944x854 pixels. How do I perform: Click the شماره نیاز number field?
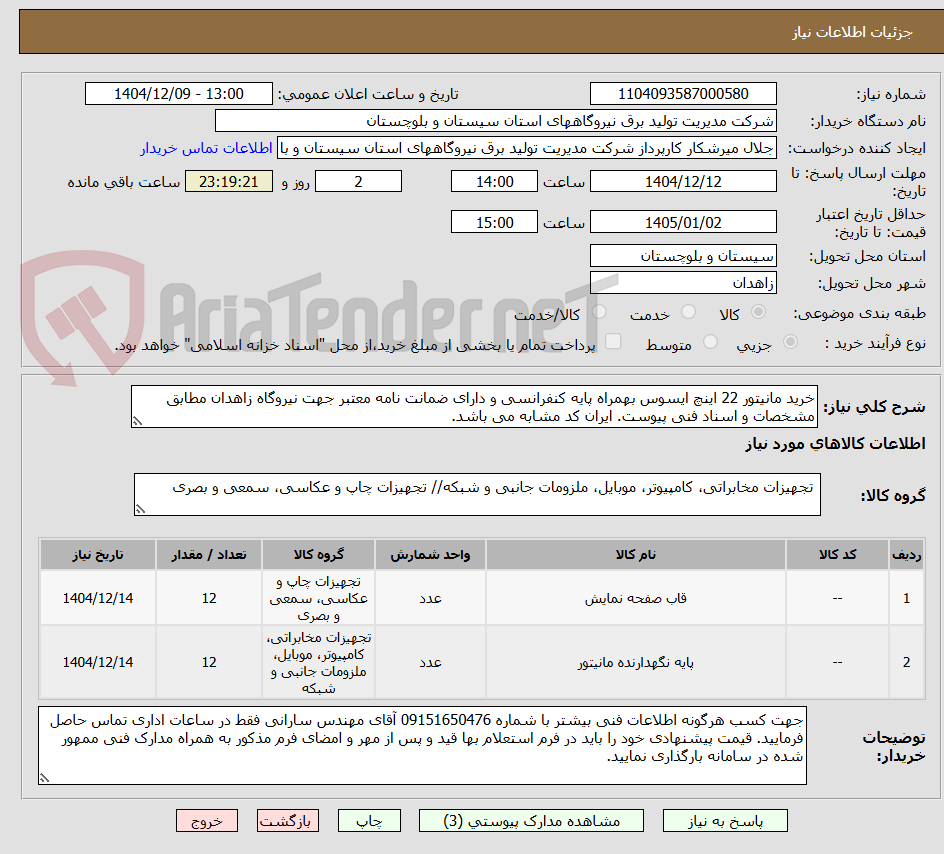(683, 94)
